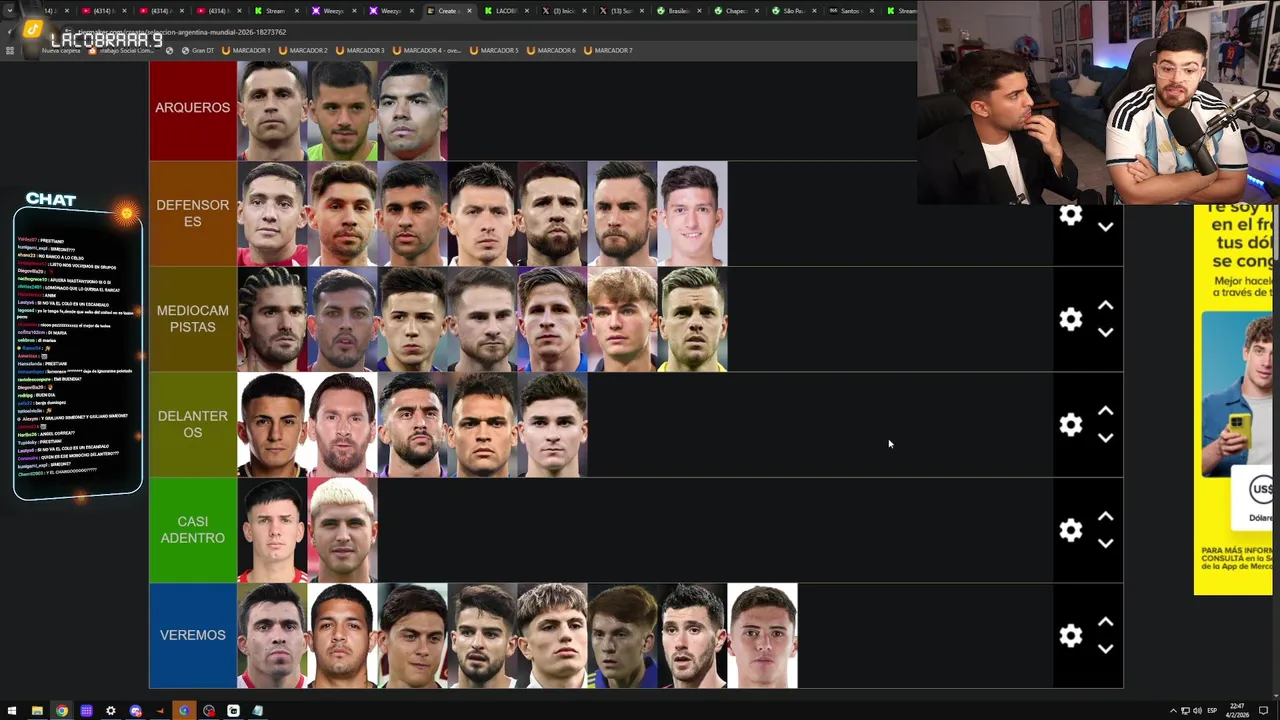Move CASI ADENTRO row up with arrow

pos(1105,517)
